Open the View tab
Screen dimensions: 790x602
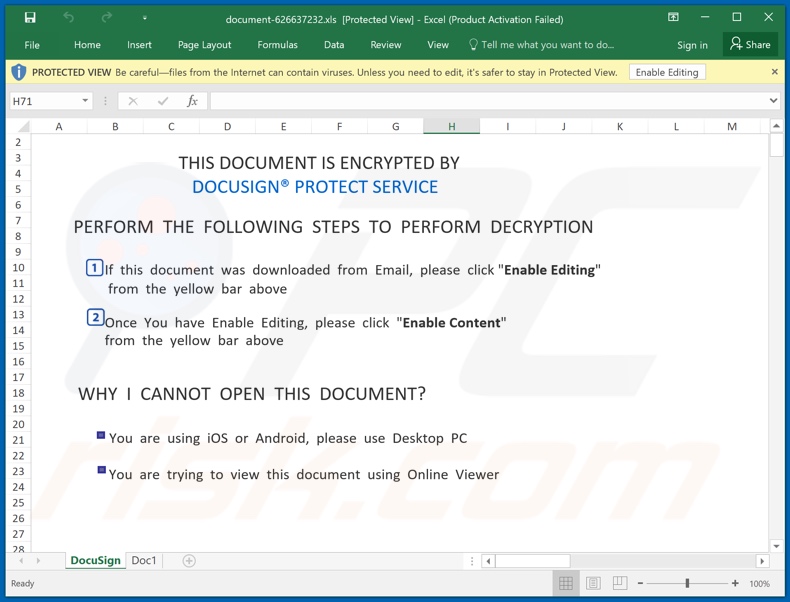point(438,45)
